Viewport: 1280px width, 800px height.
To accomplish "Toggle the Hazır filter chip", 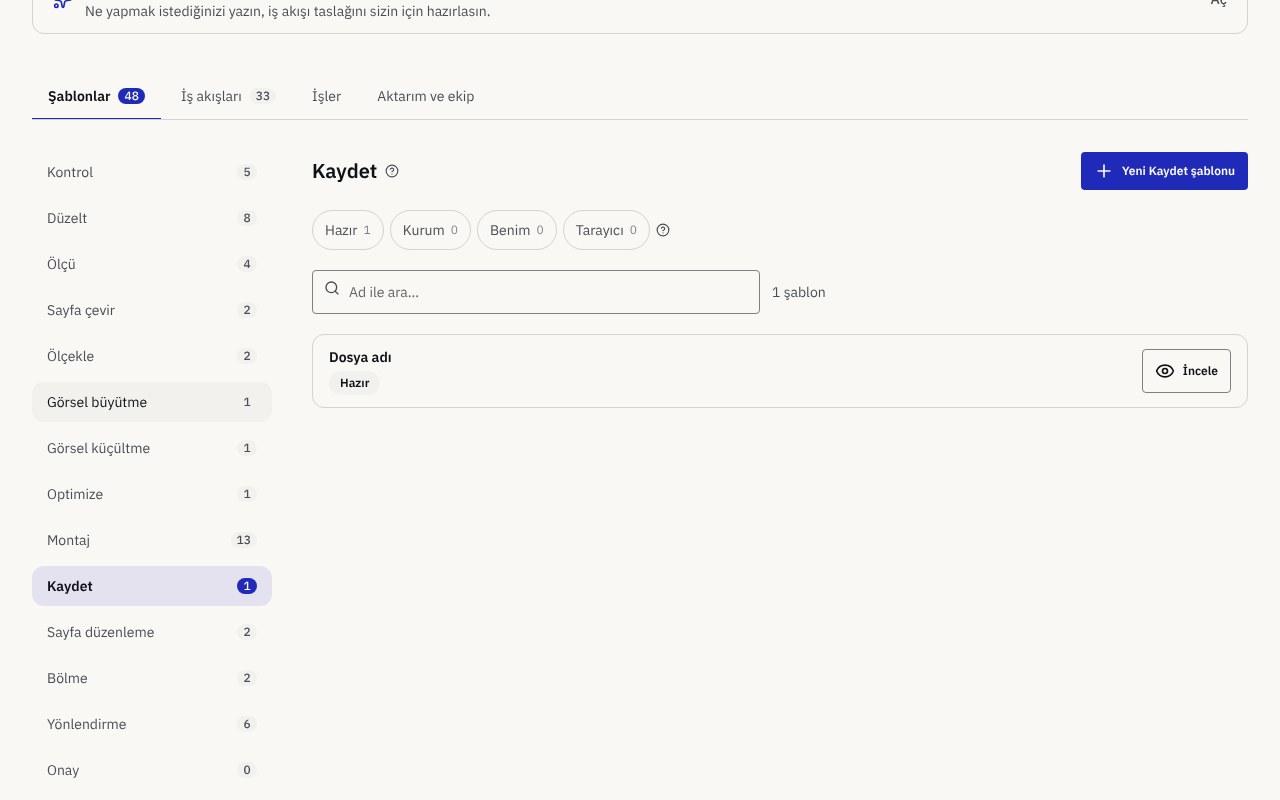I will (x=348, y=230).
